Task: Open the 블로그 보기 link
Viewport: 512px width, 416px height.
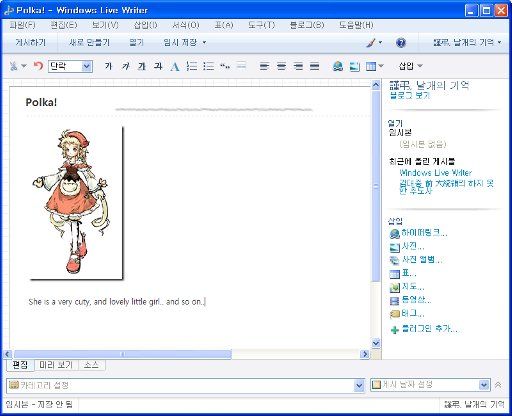Action: 410,96
